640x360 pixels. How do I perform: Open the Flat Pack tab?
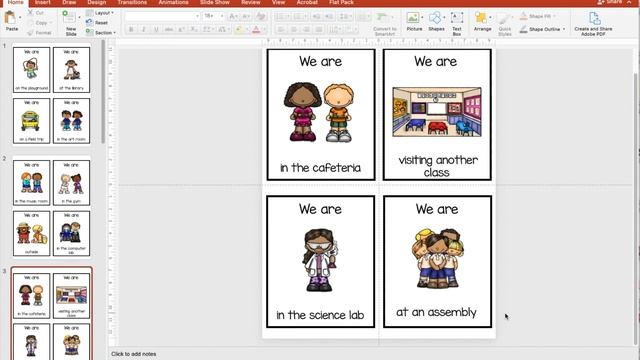341,2
